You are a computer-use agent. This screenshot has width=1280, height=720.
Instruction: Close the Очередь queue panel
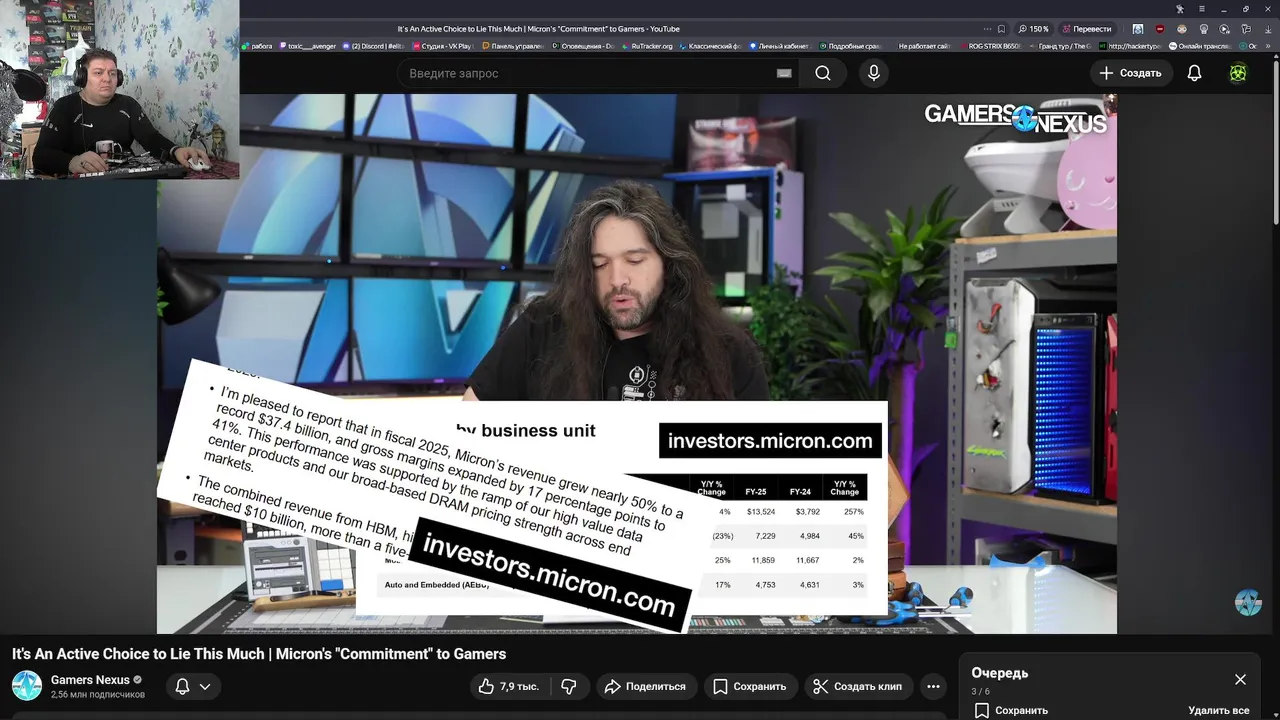pyautogui.click(x=1240, y=679)
